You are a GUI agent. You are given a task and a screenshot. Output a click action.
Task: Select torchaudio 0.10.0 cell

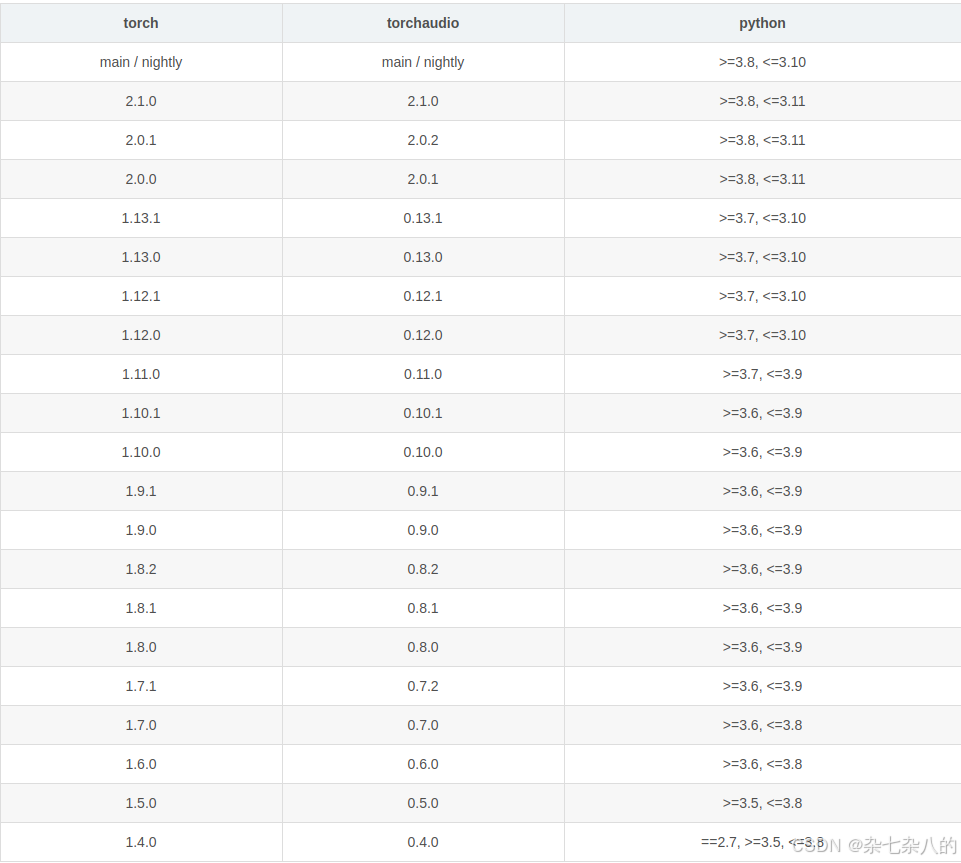click(423, 452)
